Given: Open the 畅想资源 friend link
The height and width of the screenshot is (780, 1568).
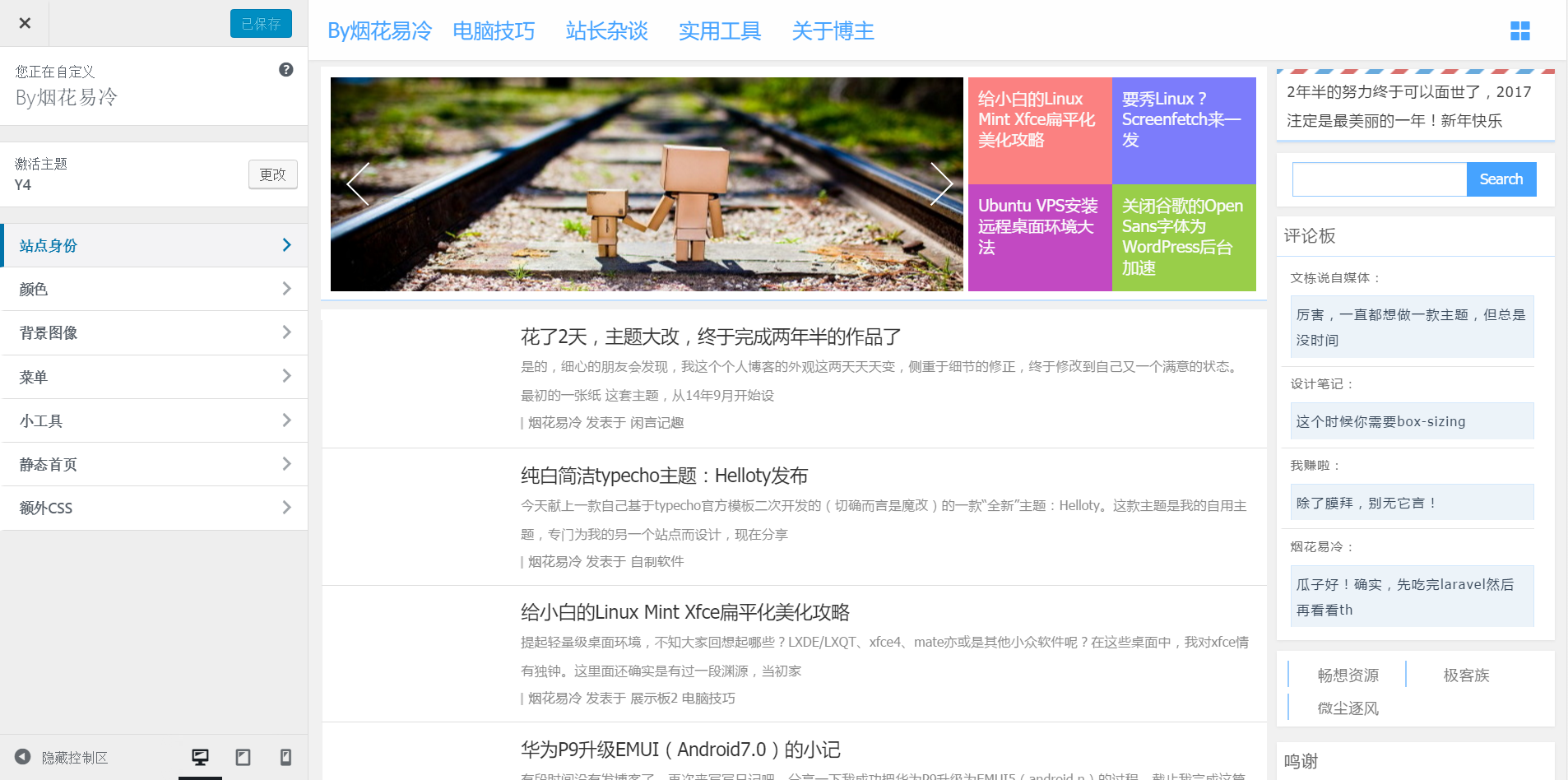Looking at the screenshot, I should coord(1348,676).
